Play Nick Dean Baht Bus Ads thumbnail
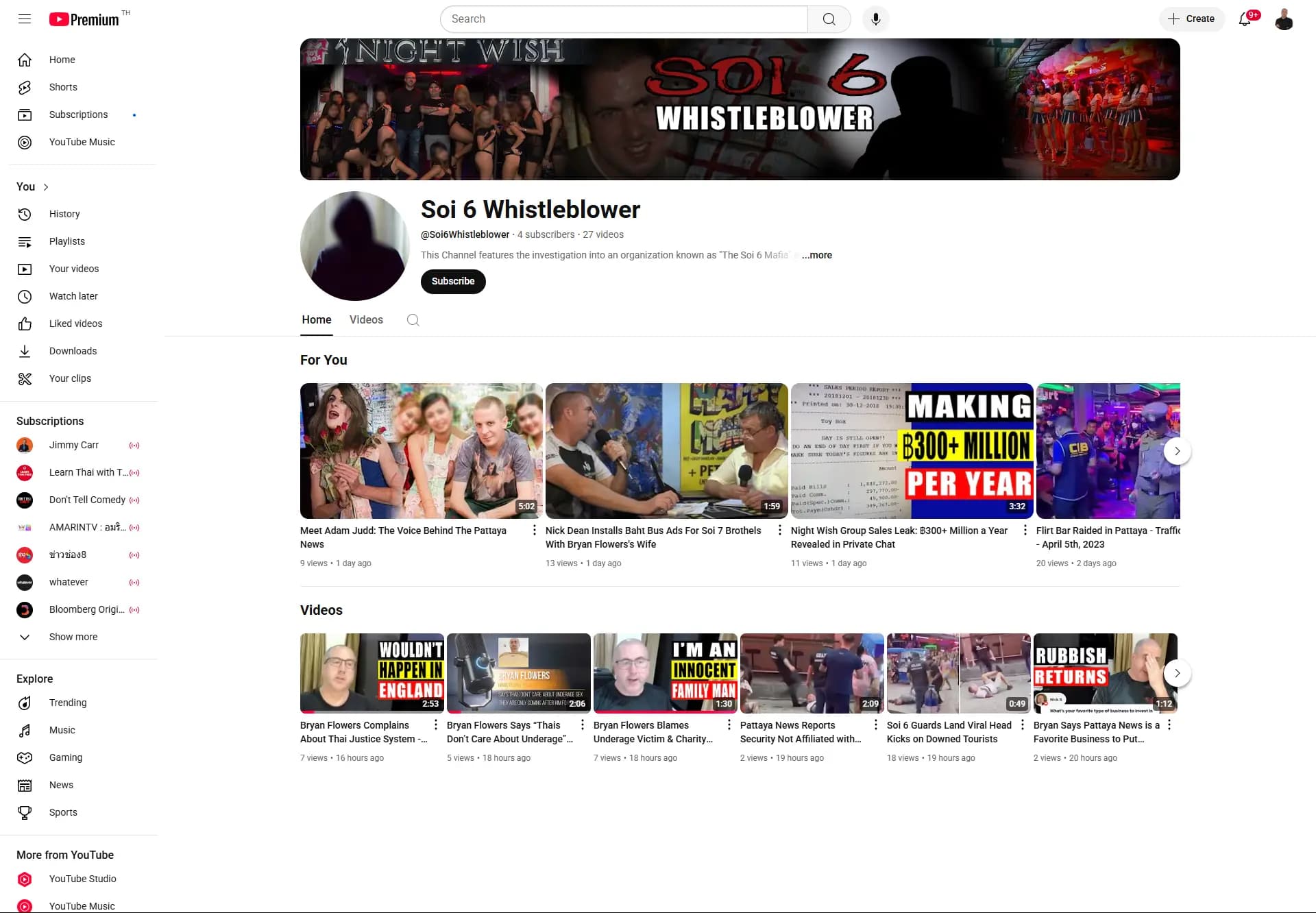Screen dimensions: 1316x913 tap(667, 451)
